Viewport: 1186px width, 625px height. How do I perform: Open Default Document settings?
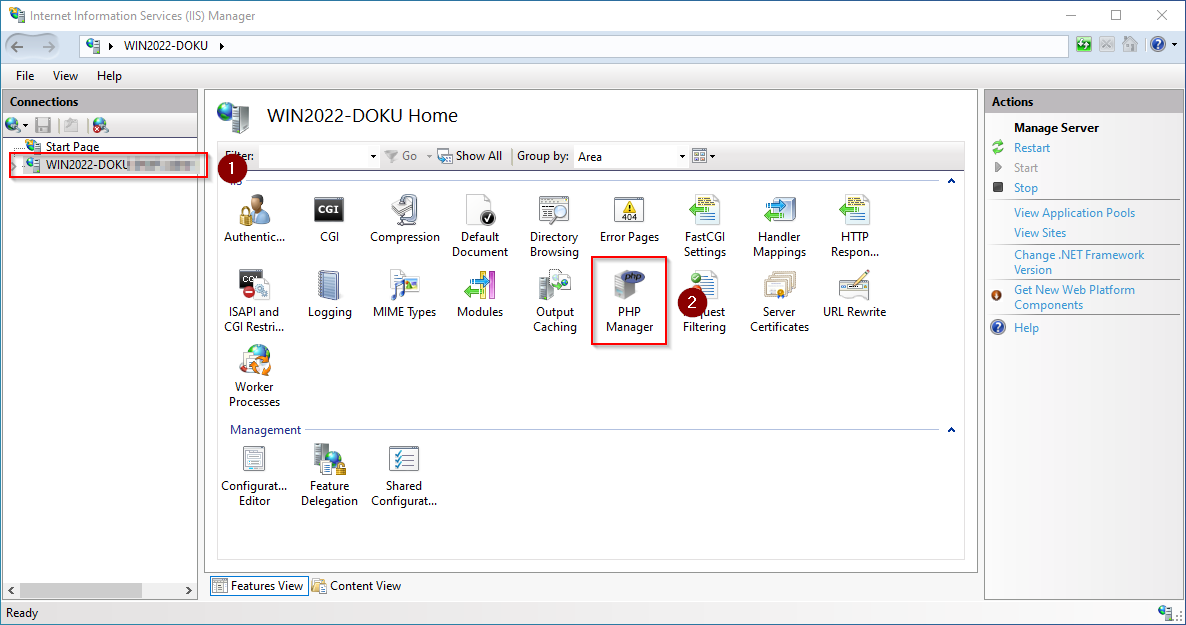[x=480, y=226]
